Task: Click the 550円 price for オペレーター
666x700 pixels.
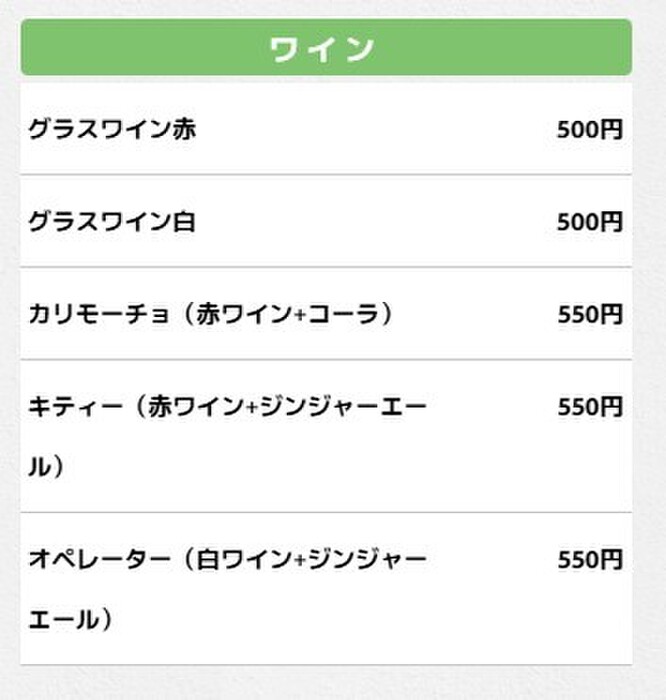Action: point(590,559)
